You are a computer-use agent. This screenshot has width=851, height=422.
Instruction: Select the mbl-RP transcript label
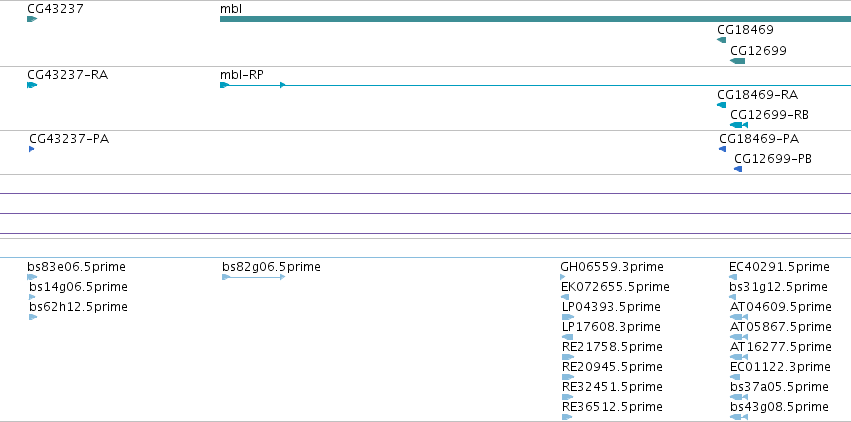(x=242, y=75)
